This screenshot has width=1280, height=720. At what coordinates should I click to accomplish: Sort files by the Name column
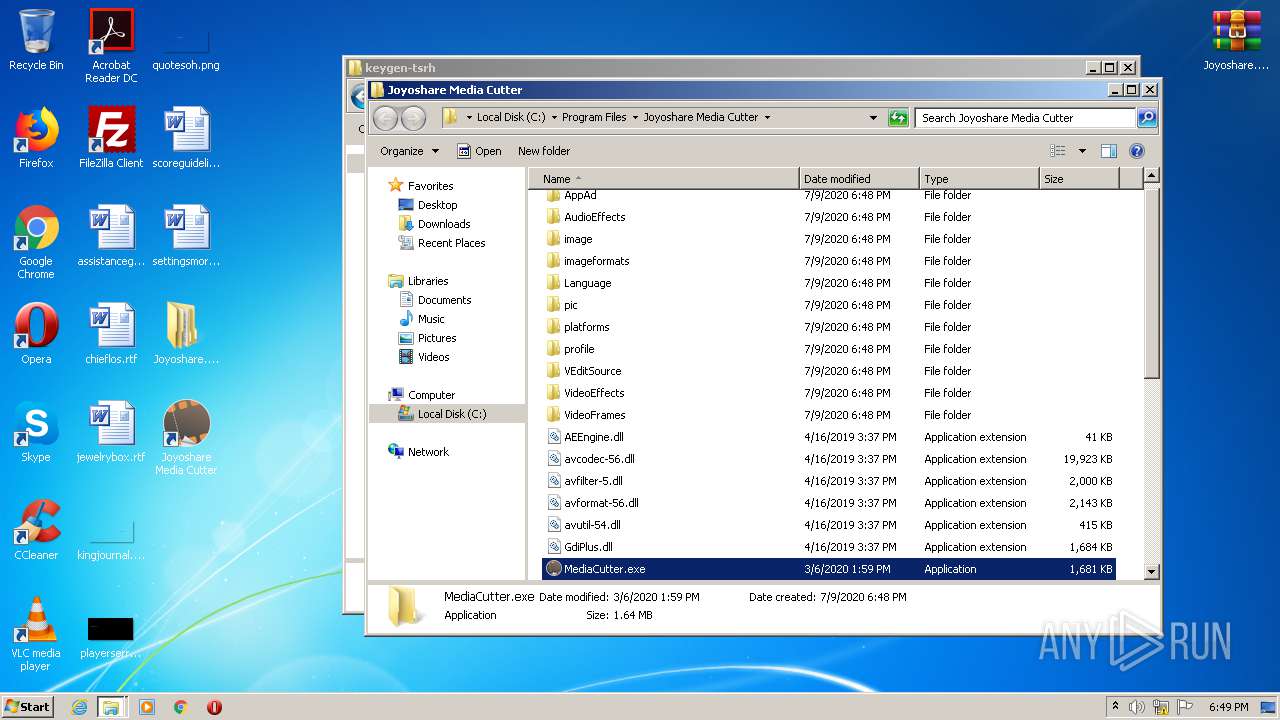coord(664,179)
